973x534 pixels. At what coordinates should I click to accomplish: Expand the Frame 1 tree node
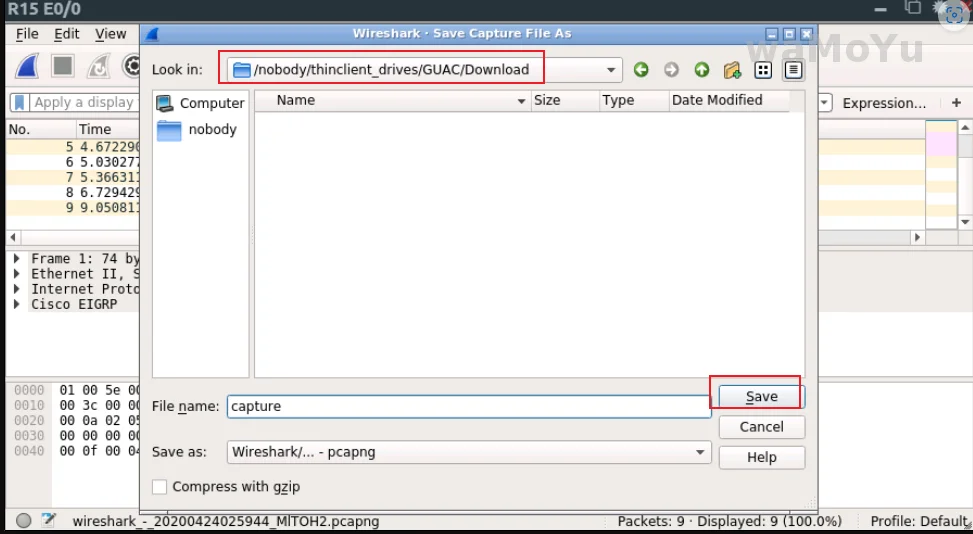click(18, 259)
